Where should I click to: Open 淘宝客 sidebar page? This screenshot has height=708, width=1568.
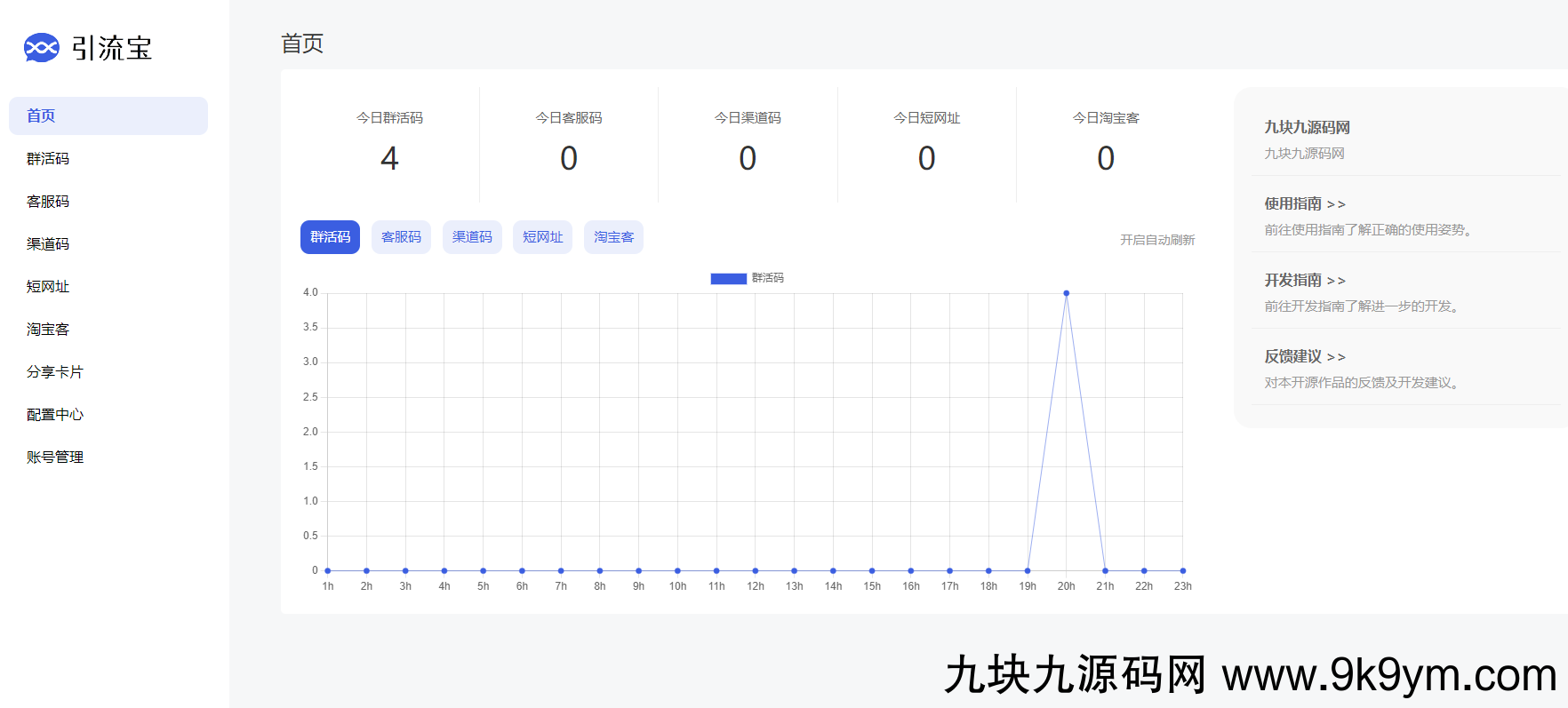pyautogui.click(x=48, y=330)
